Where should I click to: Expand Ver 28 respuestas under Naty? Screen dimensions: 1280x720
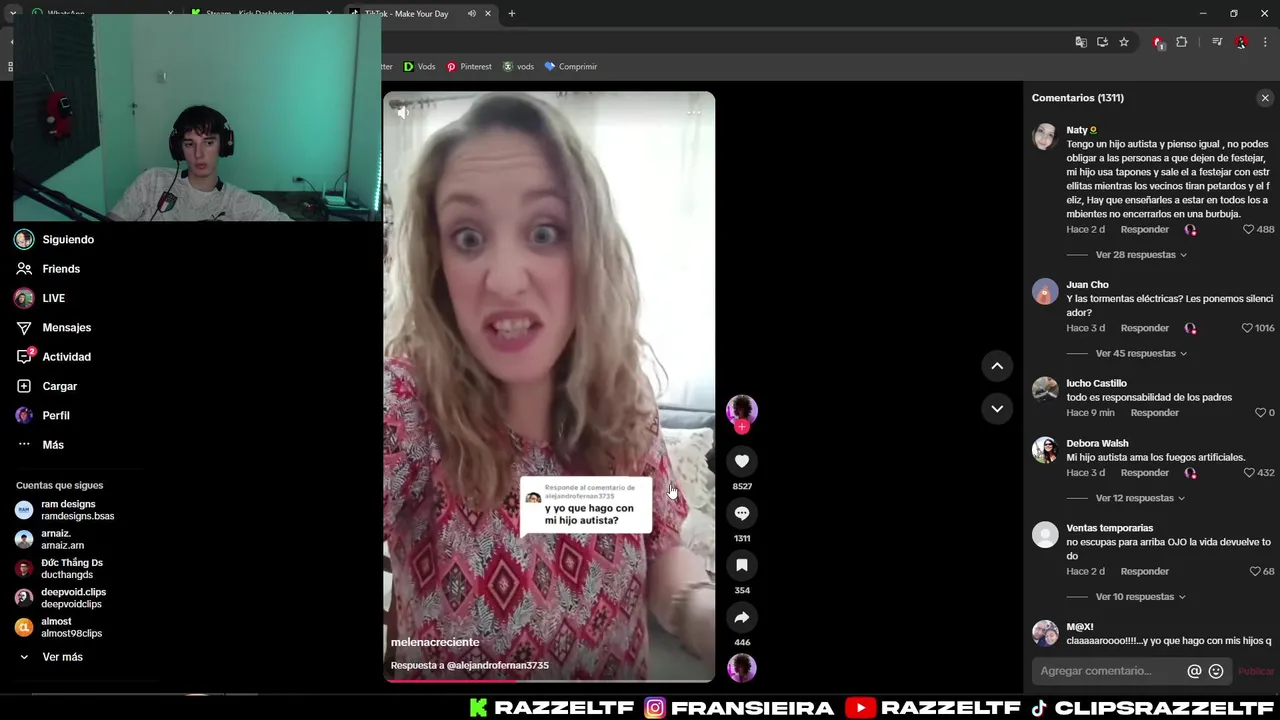coord(1141,255)
